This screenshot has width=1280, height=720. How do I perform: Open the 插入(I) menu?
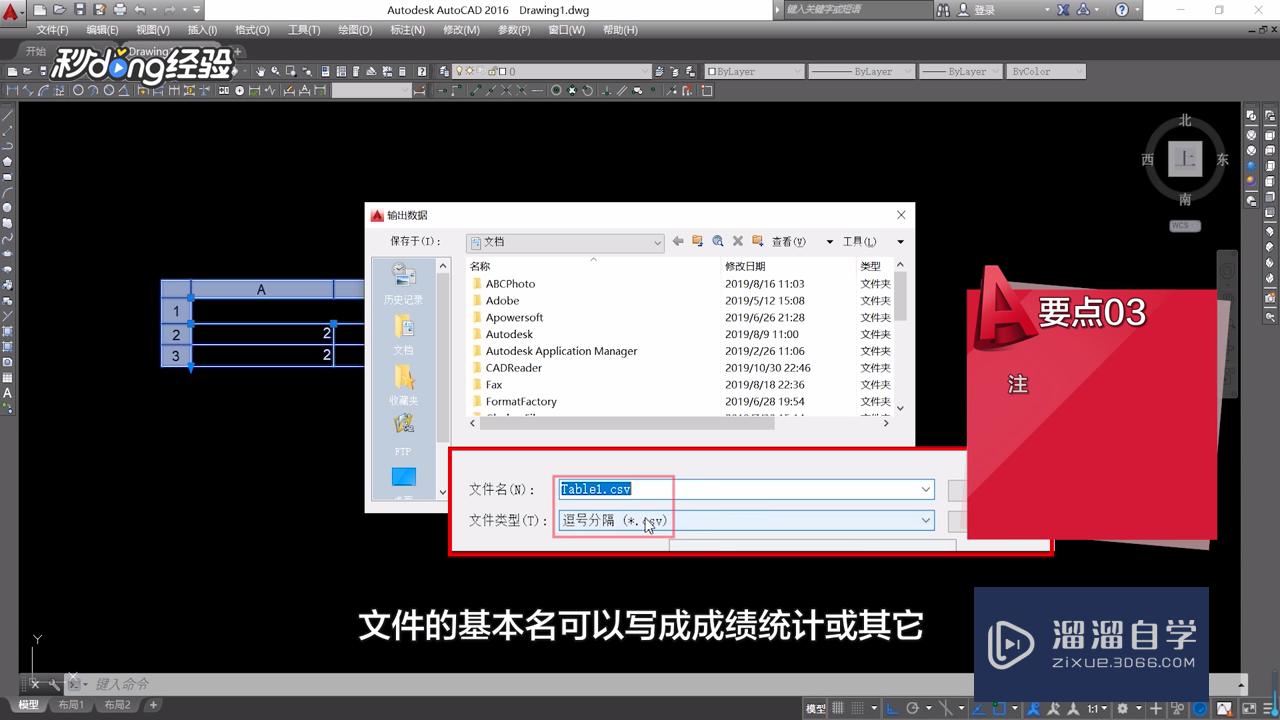[202, 30]
